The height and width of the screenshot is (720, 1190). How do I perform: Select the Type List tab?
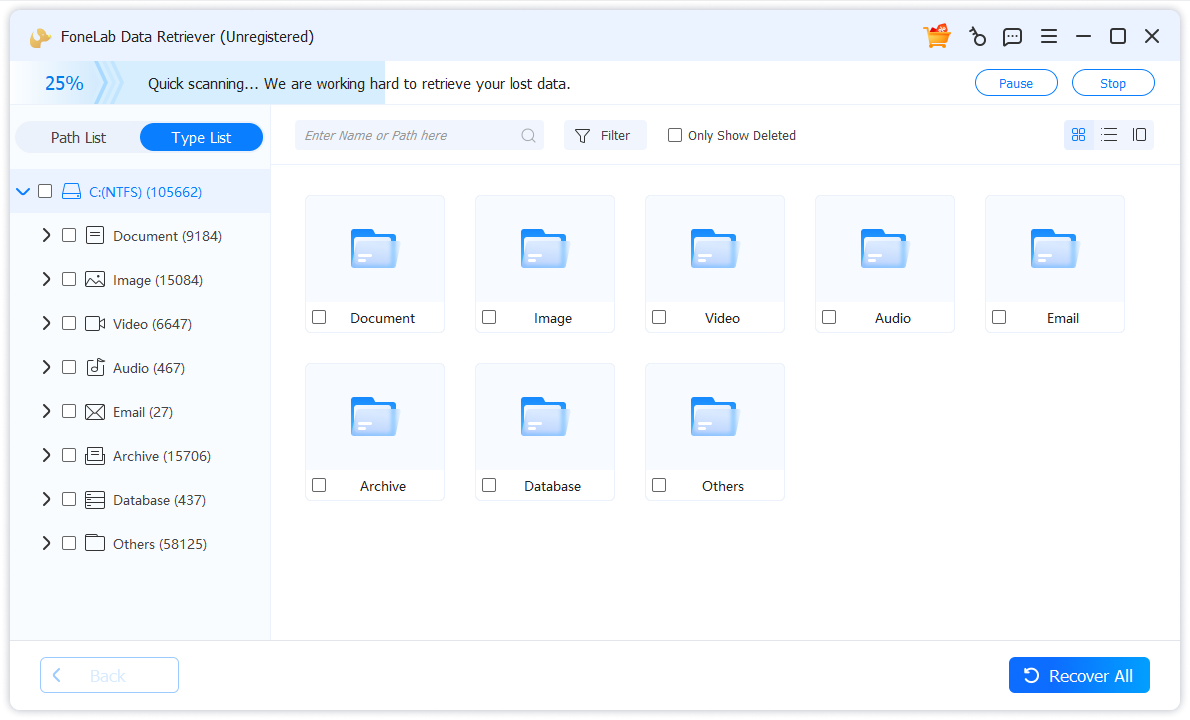(x=201, y=138)
